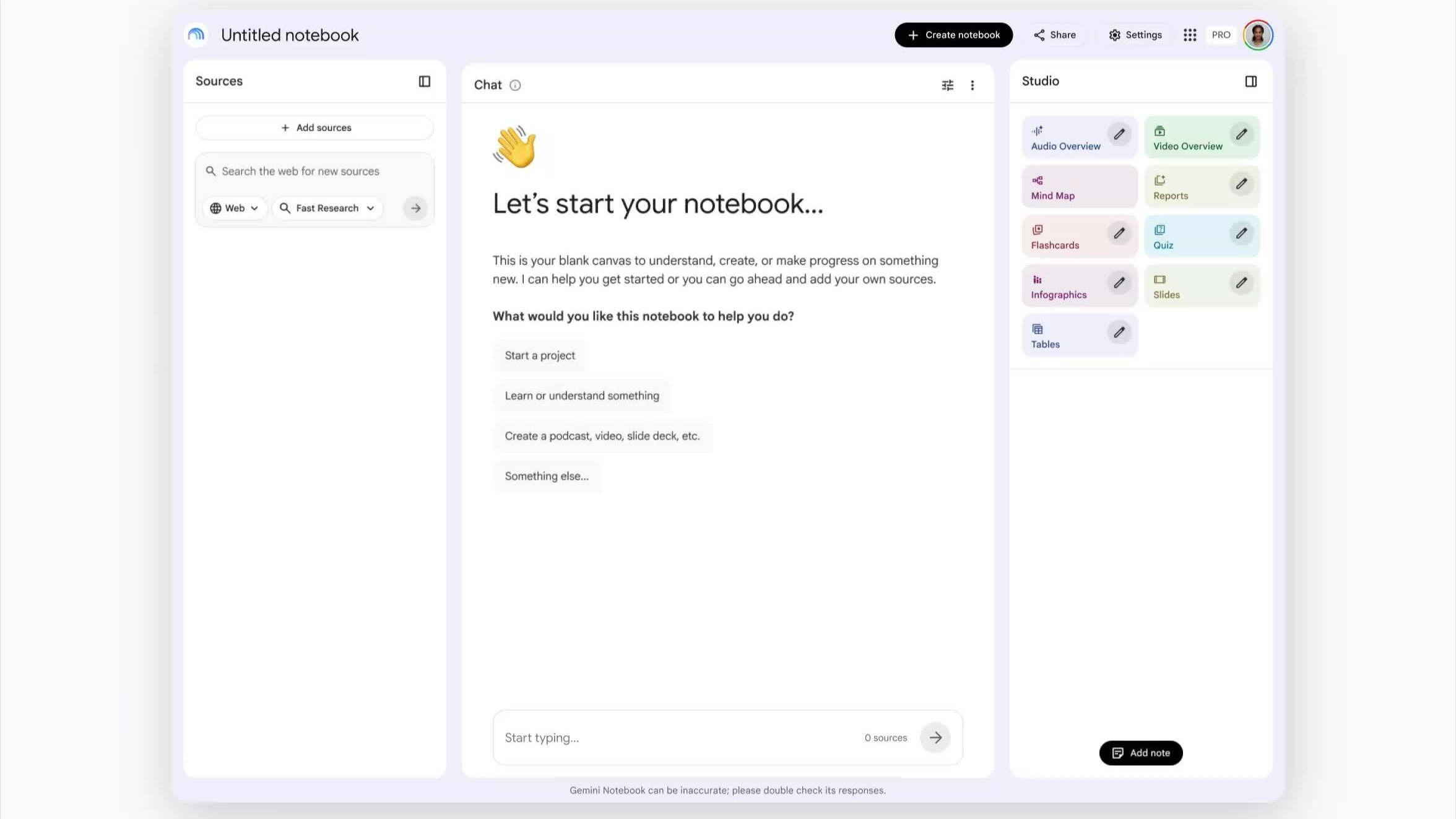This screenshot has width=1456, height=819.
Task: Choose Create a podcast, video suggestion
Action: [x=602, y=436]
